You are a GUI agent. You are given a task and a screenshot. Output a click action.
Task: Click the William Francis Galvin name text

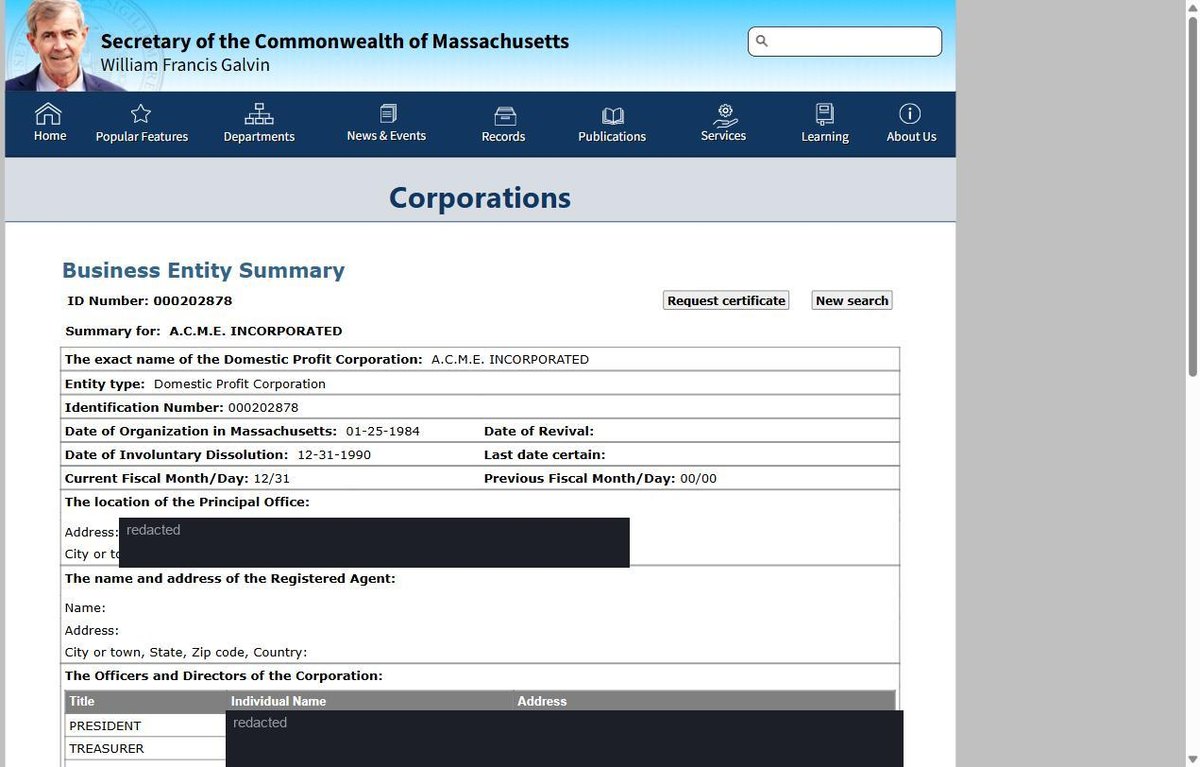tap(185, 65)
